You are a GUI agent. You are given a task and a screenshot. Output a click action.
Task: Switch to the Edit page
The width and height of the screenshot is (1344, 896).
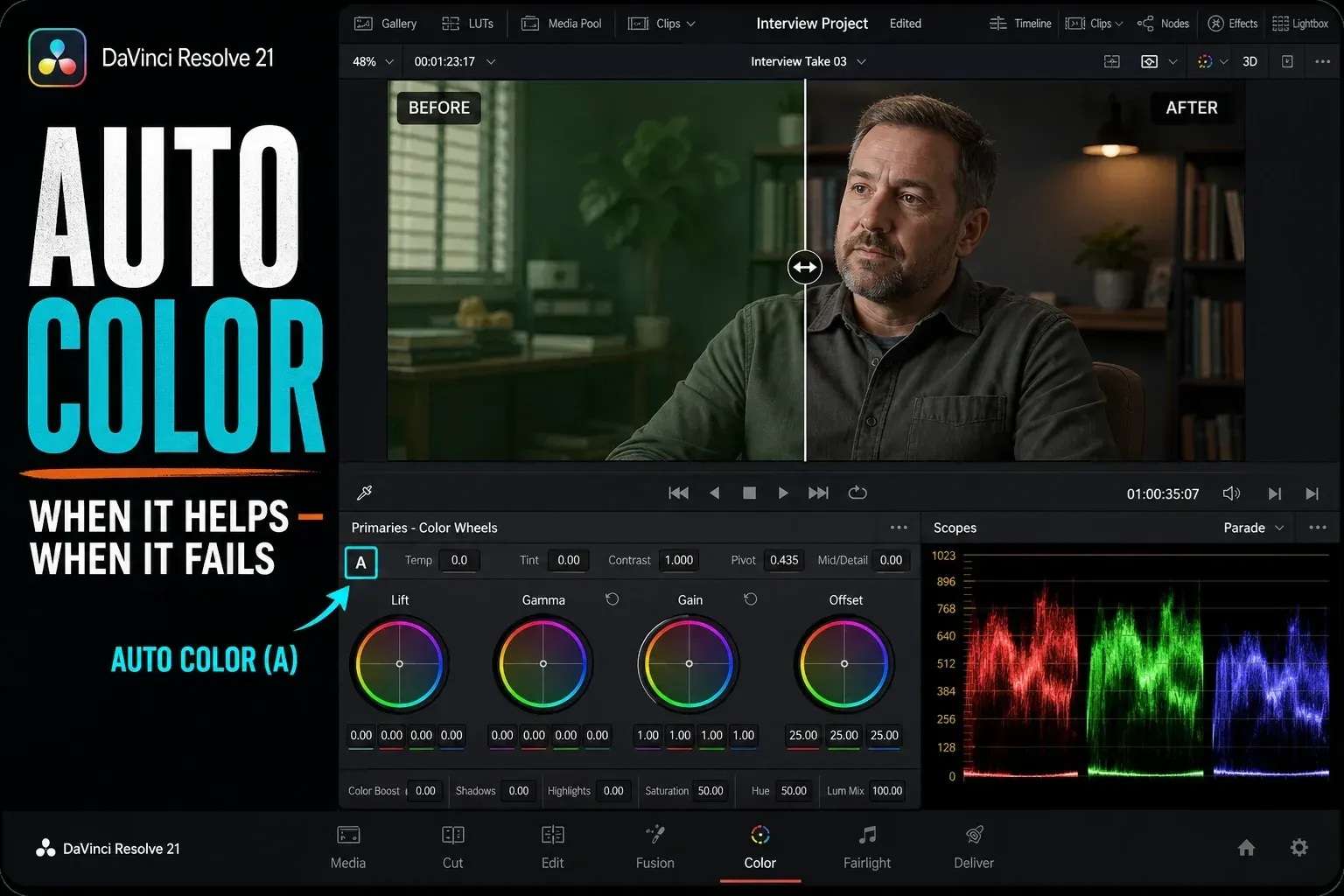pos(553,847)
